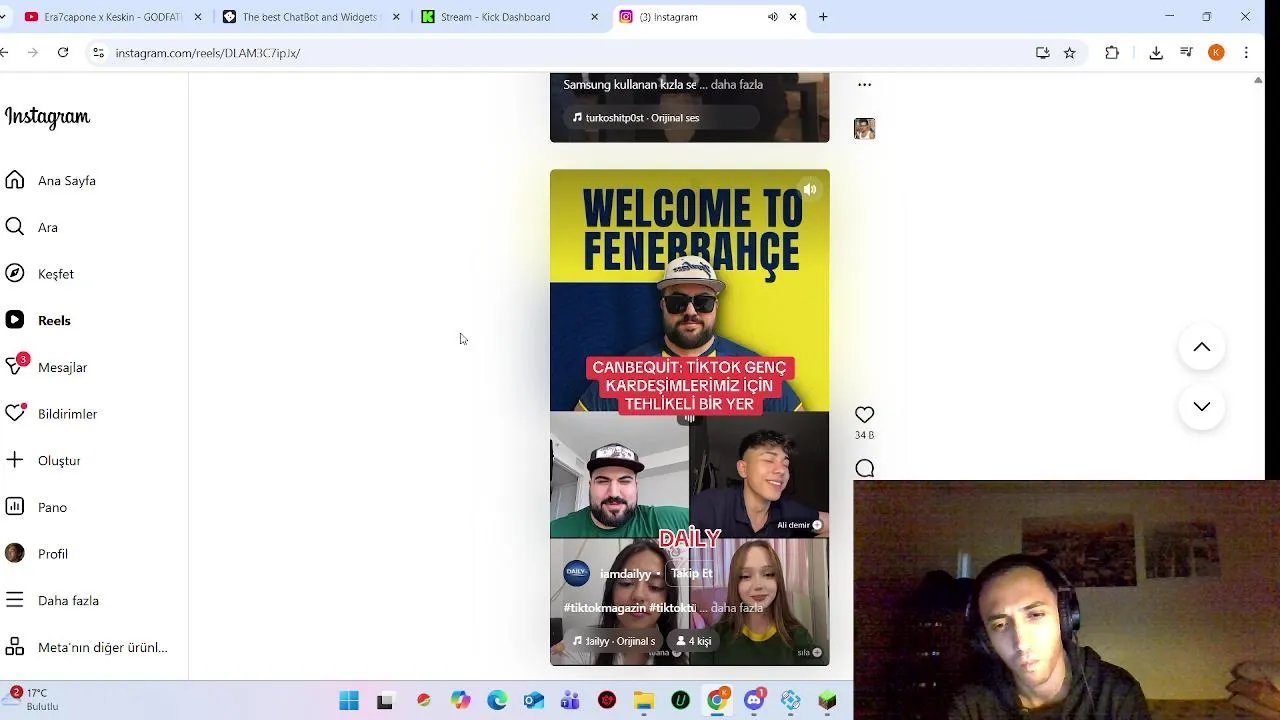Open audio thumbnail of previous reel
This screenshot has width=1280, height=720.
pos(865,128)
